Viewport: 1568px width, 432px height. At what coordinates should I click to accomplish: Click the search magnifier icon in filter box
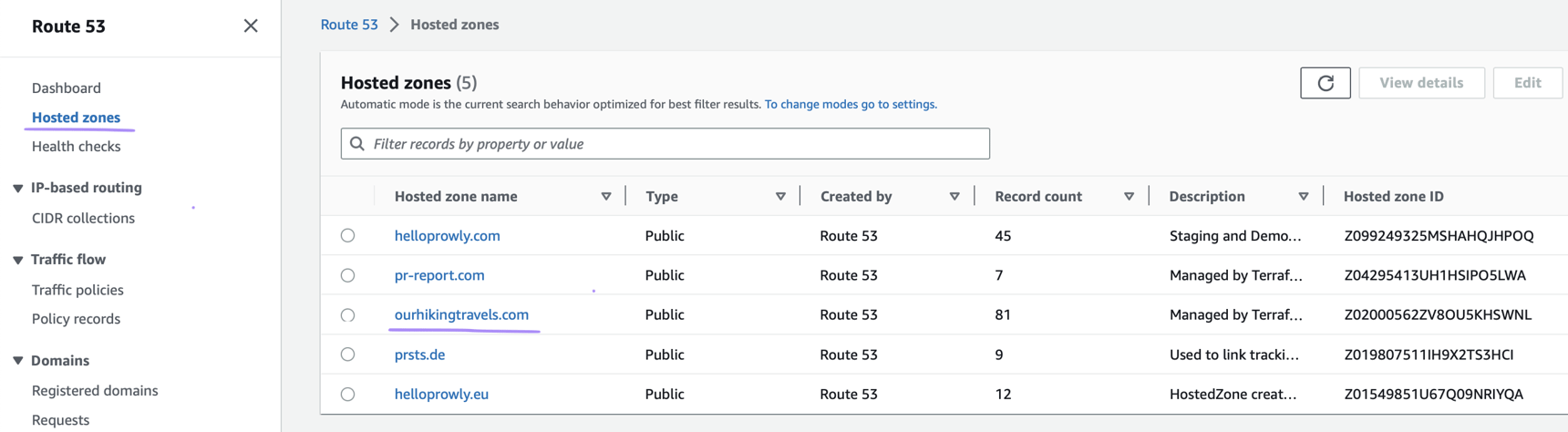pos(357,144)
